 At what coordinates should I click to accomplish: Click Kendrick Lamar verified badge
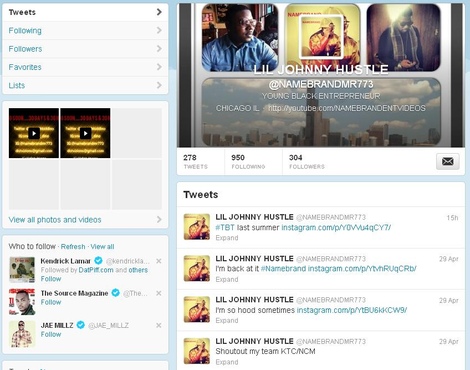click(98, 260)
